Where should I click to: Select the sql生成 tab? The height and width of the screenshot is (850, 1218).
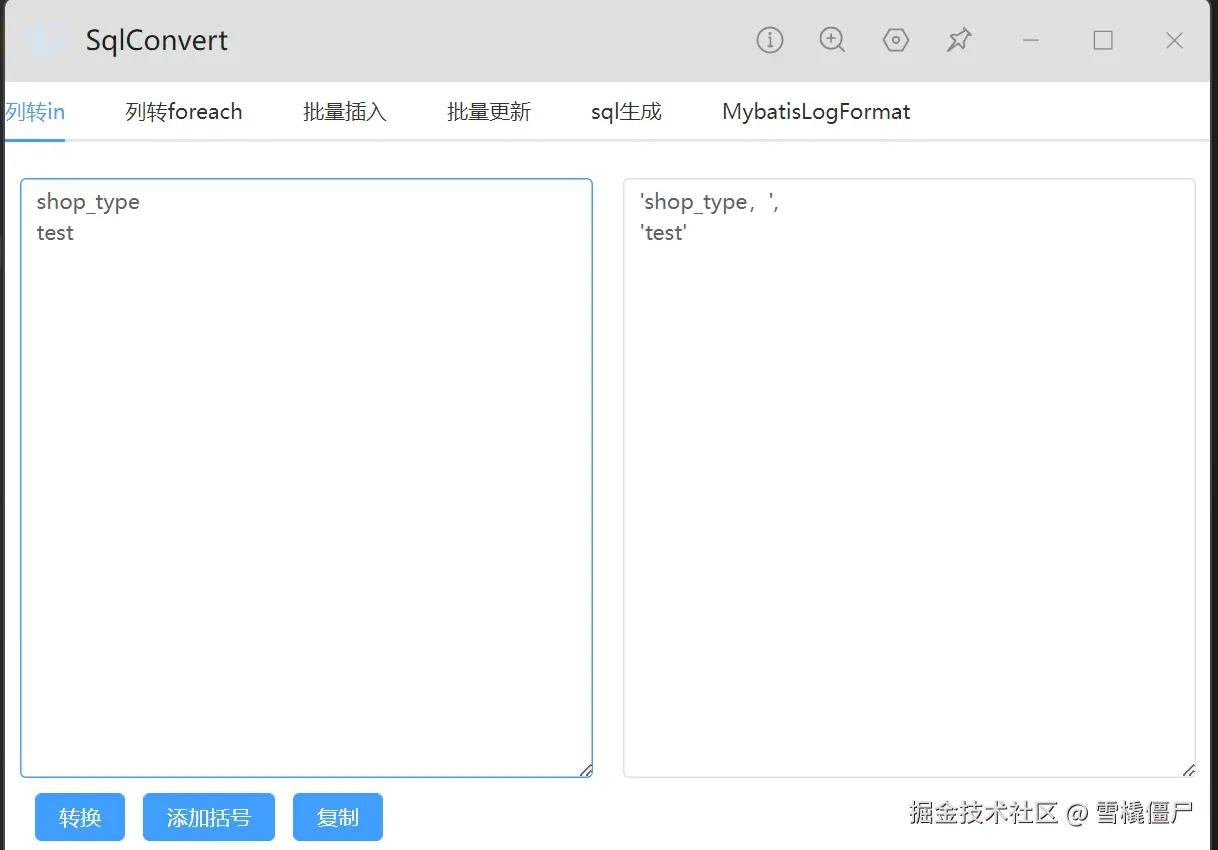coord(626,111)
